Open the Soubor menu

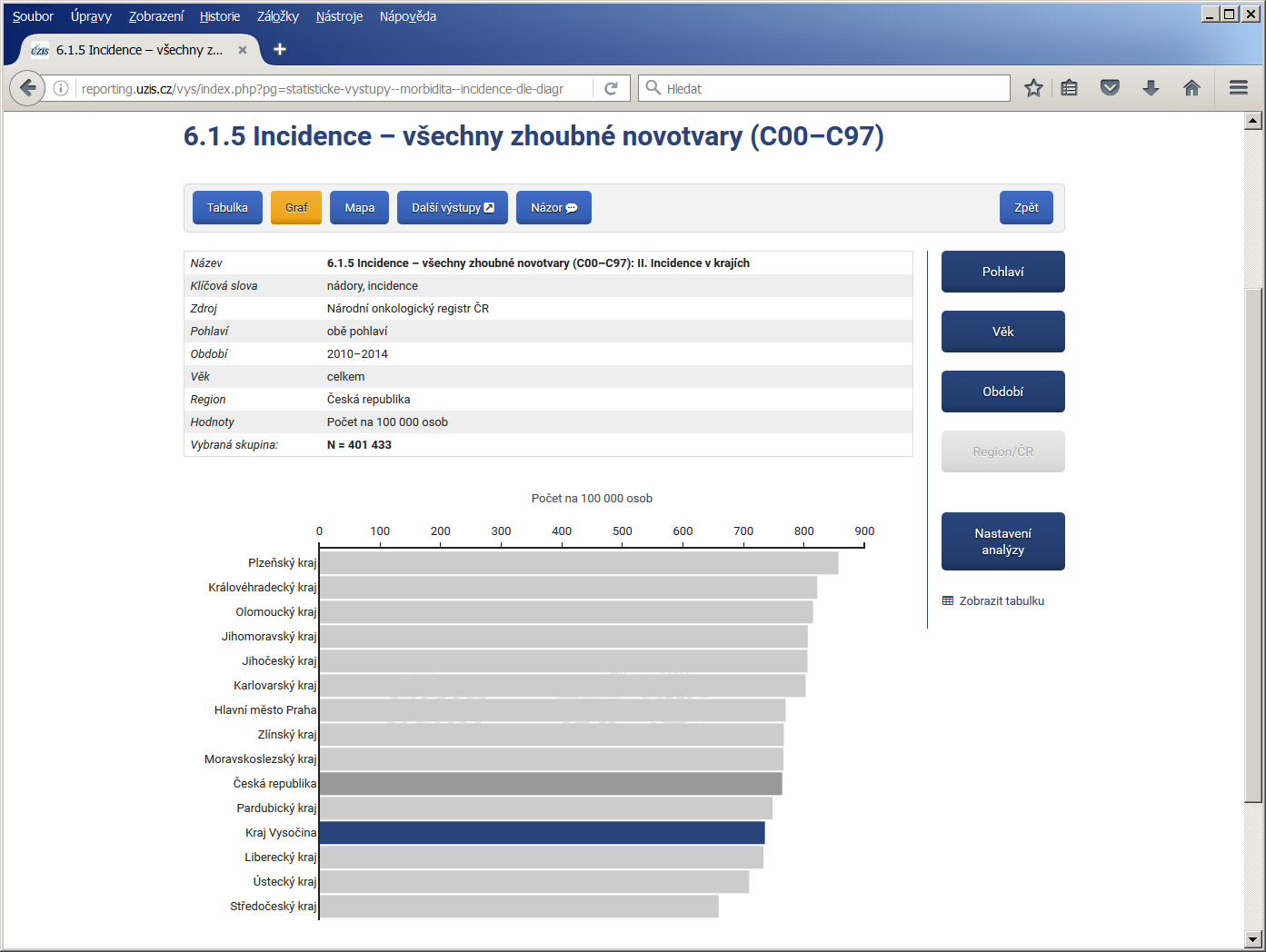click(33, 16)
